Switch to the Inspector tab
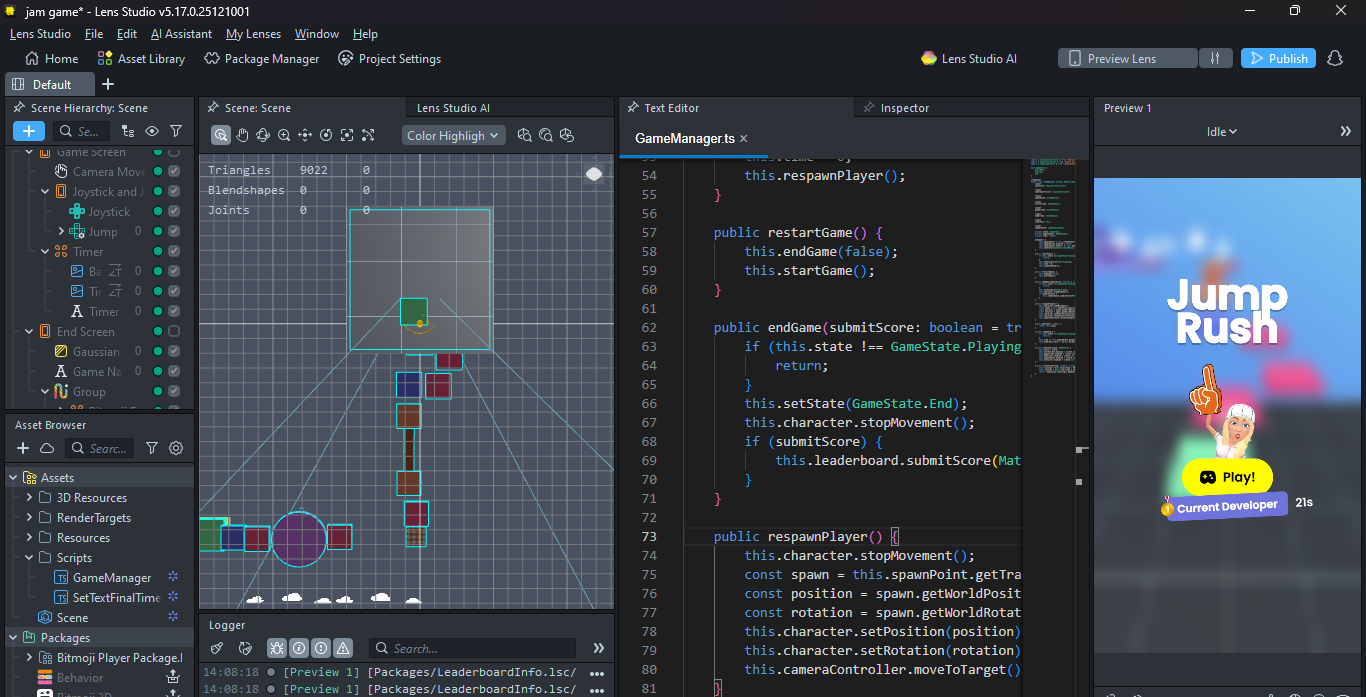Viewport: 1366px width, 697px height. (x=904, y=108)
